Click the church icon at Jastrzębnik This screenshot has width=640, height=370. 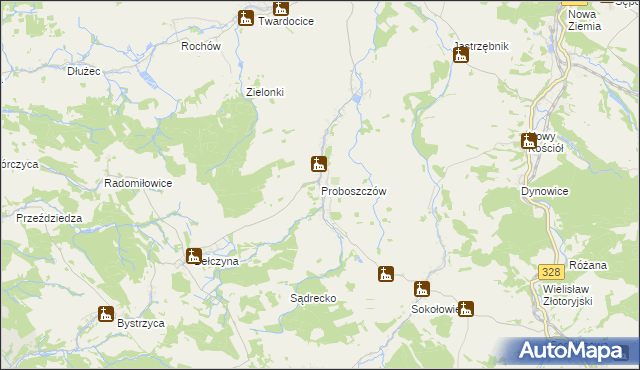click(x=461, y=55)
